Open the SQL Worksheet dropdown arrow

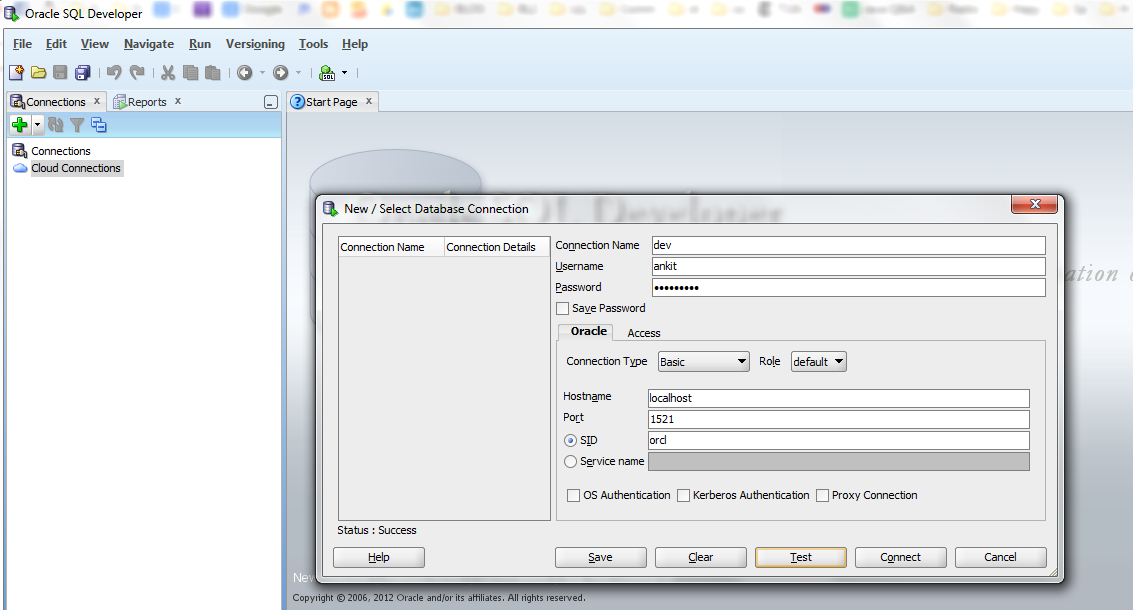[345, 72]
